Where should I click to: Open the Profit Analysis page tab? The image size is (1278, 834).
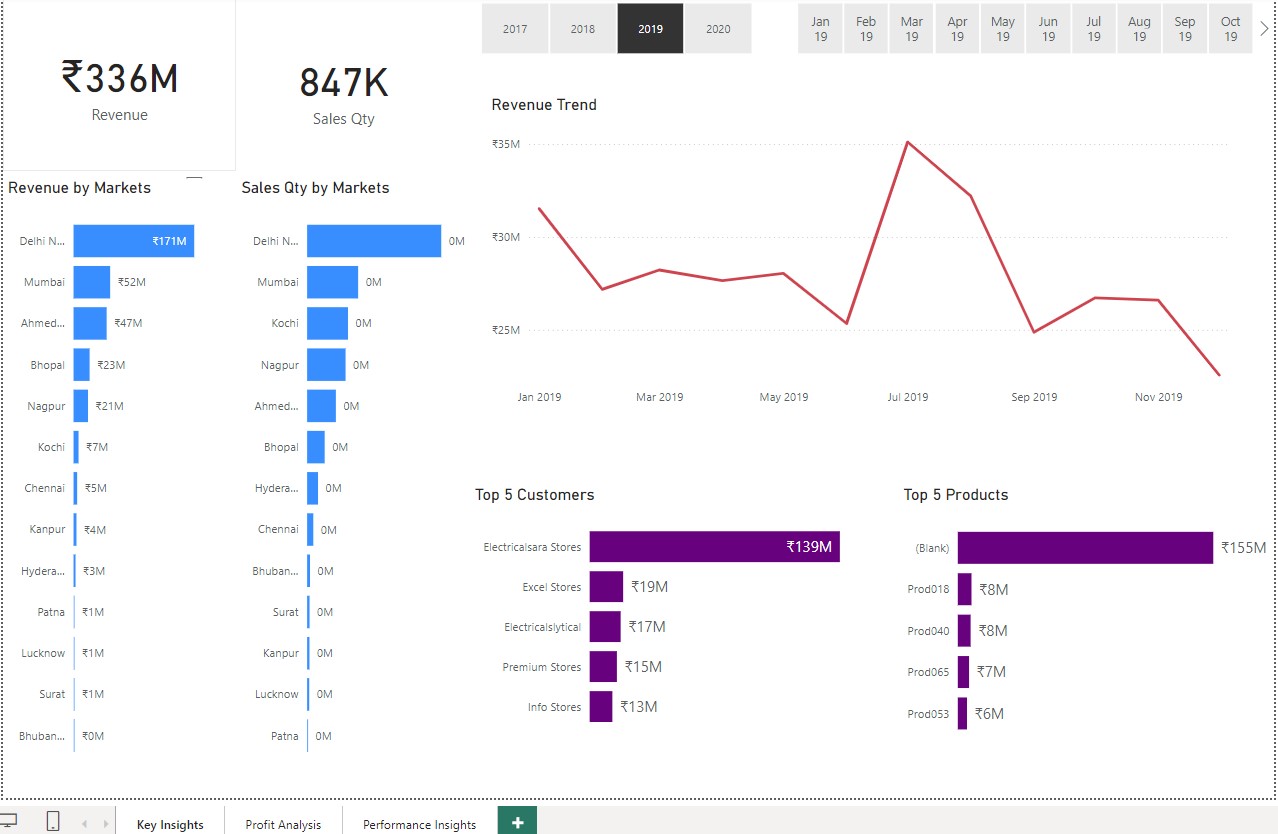click(x=283, y=824)
